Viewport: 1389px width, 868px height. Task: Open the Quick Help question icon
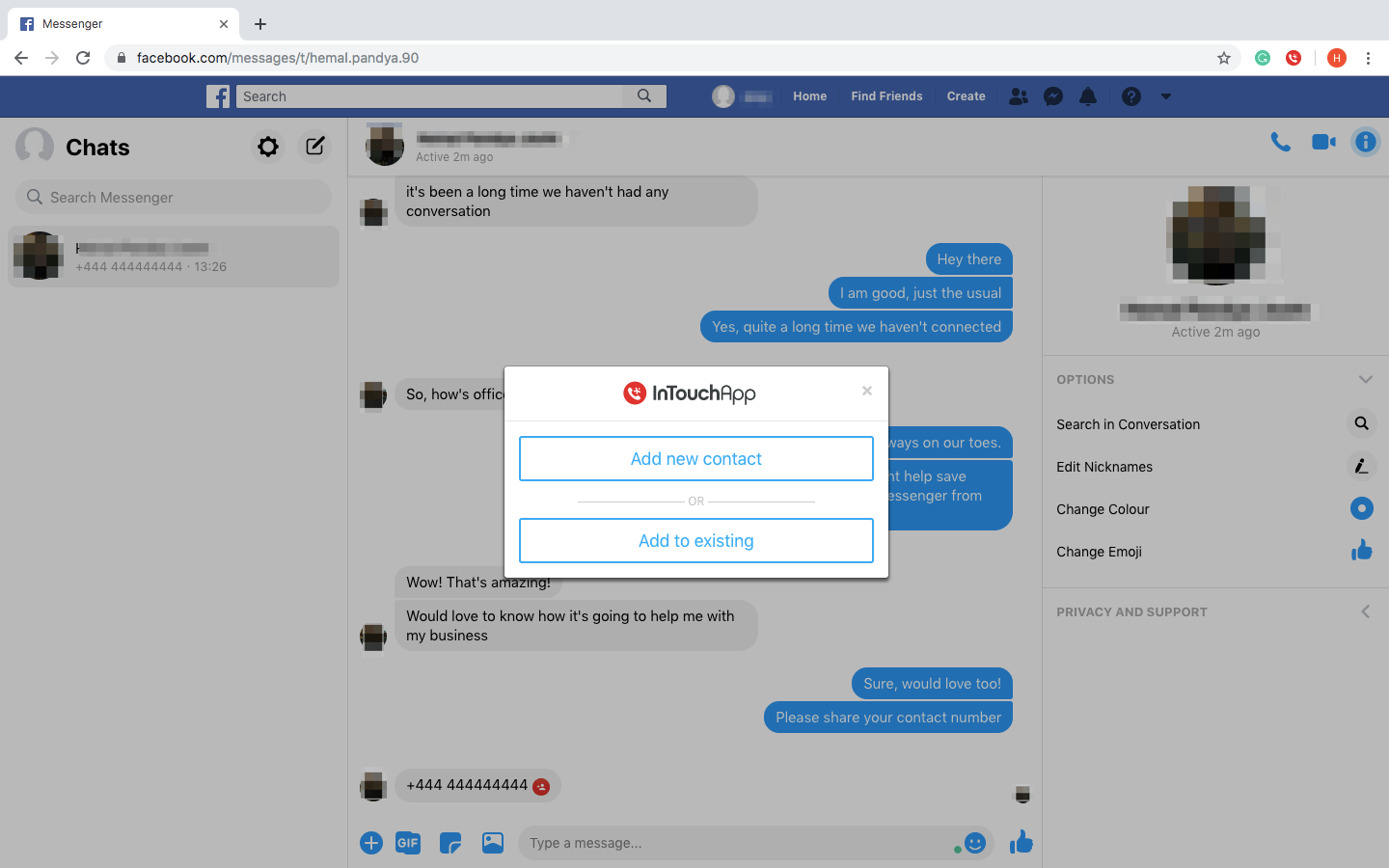pyautogui.click(x=1131, y=96)
